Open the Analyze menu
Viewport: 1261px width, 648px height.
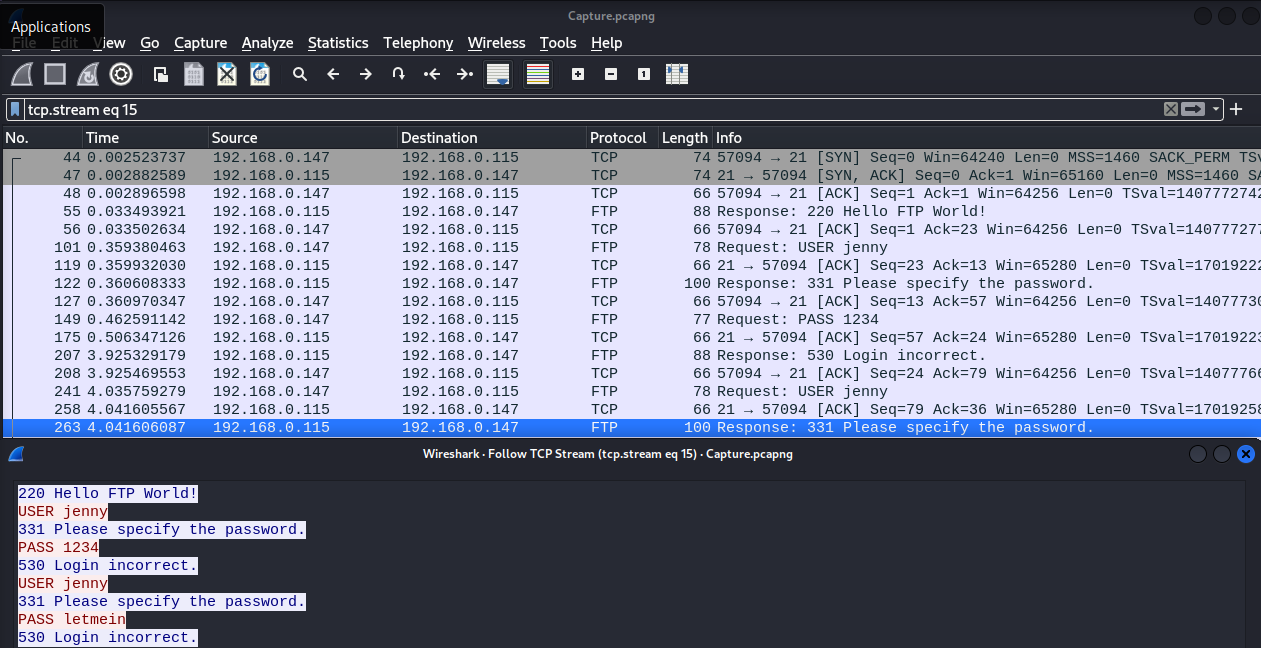pos(267,43)
